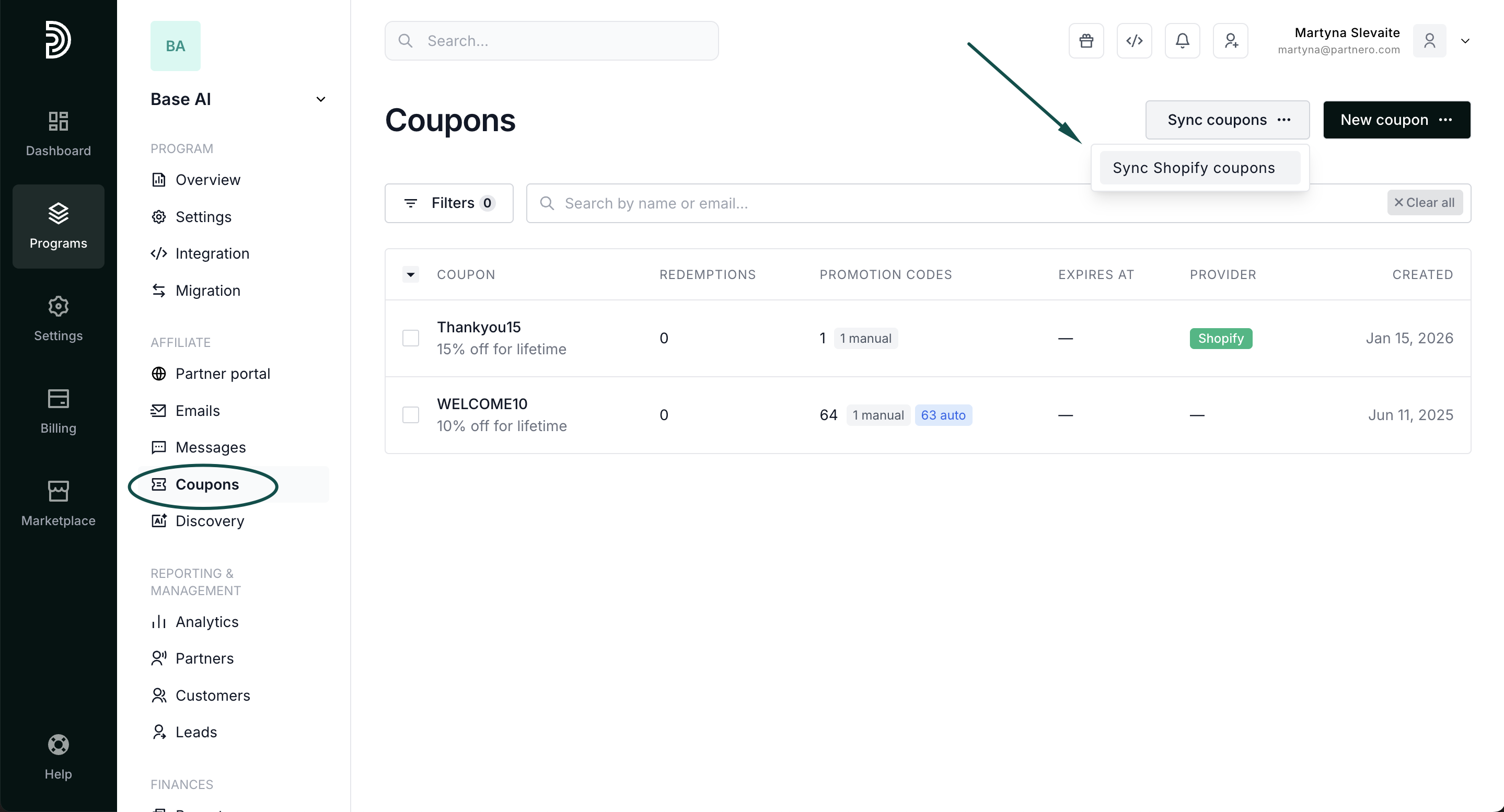The image size is (1504, 812).
Task: Tick the WELCOME10 coupon checkbox
Action: 410,415
